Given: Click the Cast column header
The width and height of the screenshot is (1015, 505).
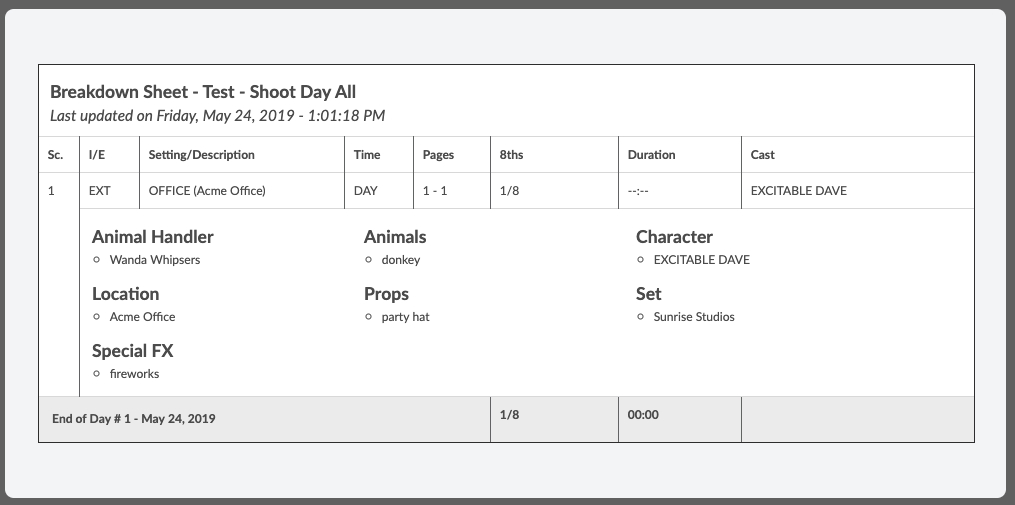Looking at the screenshot, I should [762, 155].
